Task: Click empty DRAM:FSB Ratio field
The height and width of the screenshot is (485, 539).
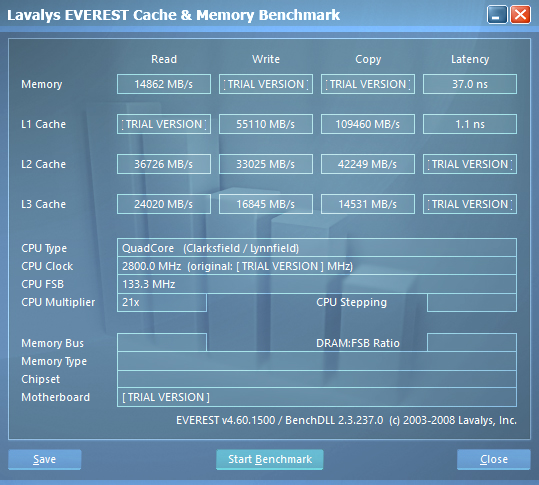Action: point(472,342)
